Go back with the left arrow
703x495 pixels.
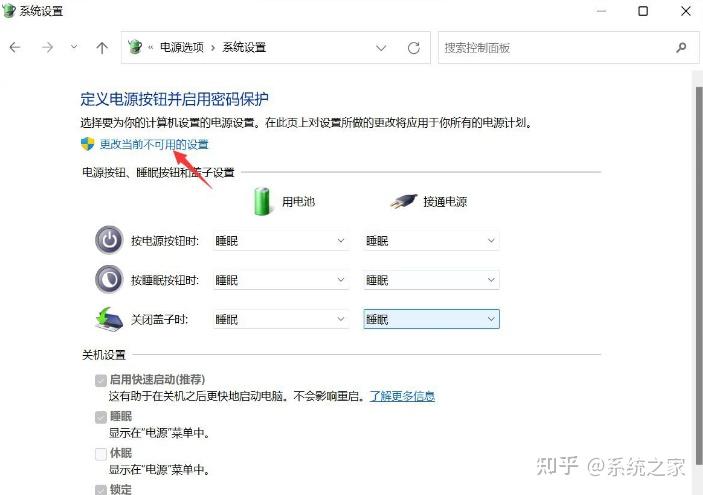tap(15, 47)
